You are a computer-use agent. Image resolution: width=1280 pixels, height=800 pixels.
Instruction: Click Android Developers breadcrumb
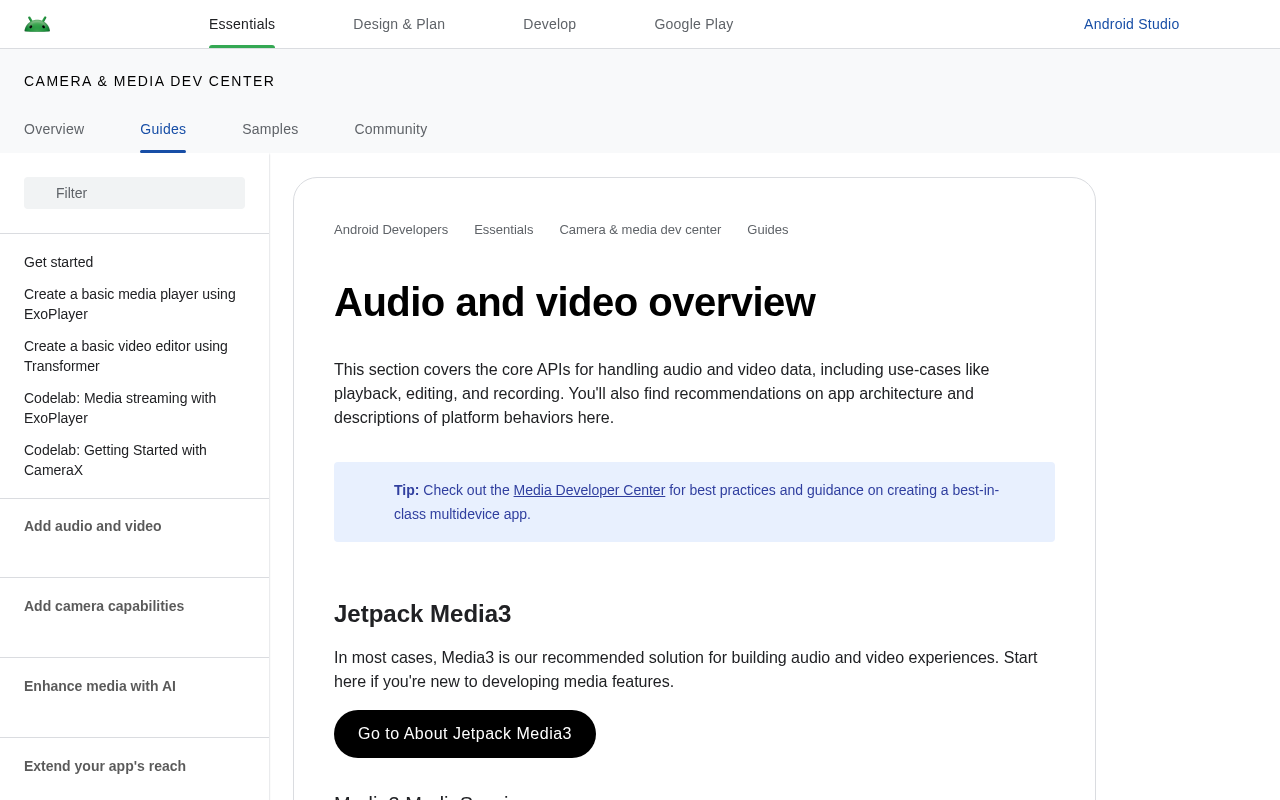click(391, 229)
